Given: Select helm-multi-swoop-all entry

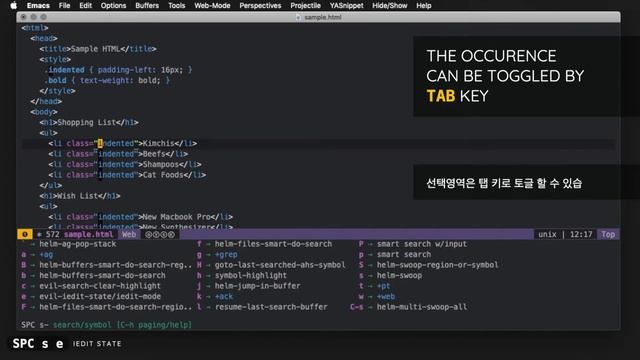Looking at the screenshot, I should coord(422,307).
